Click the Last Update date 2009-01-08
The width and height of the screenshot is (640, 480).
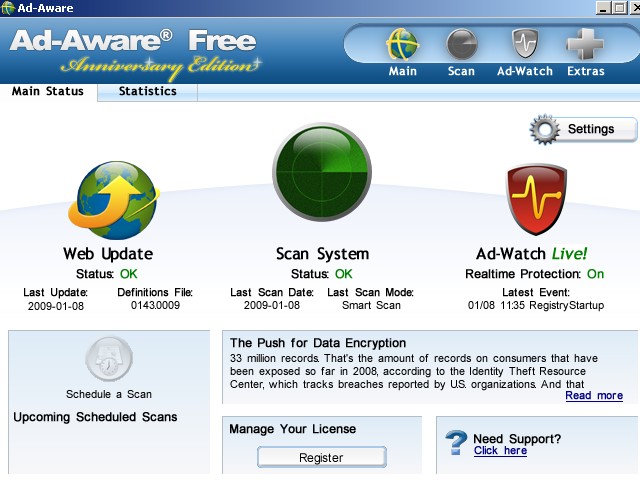56,306
